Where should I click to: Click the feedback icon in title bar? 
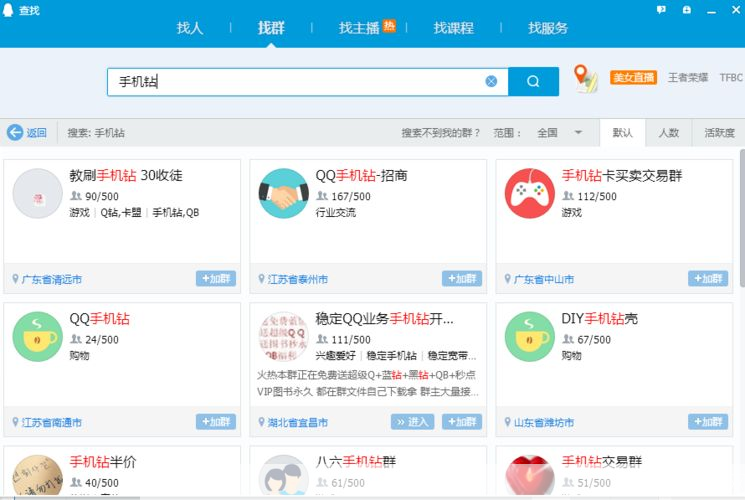661,9
